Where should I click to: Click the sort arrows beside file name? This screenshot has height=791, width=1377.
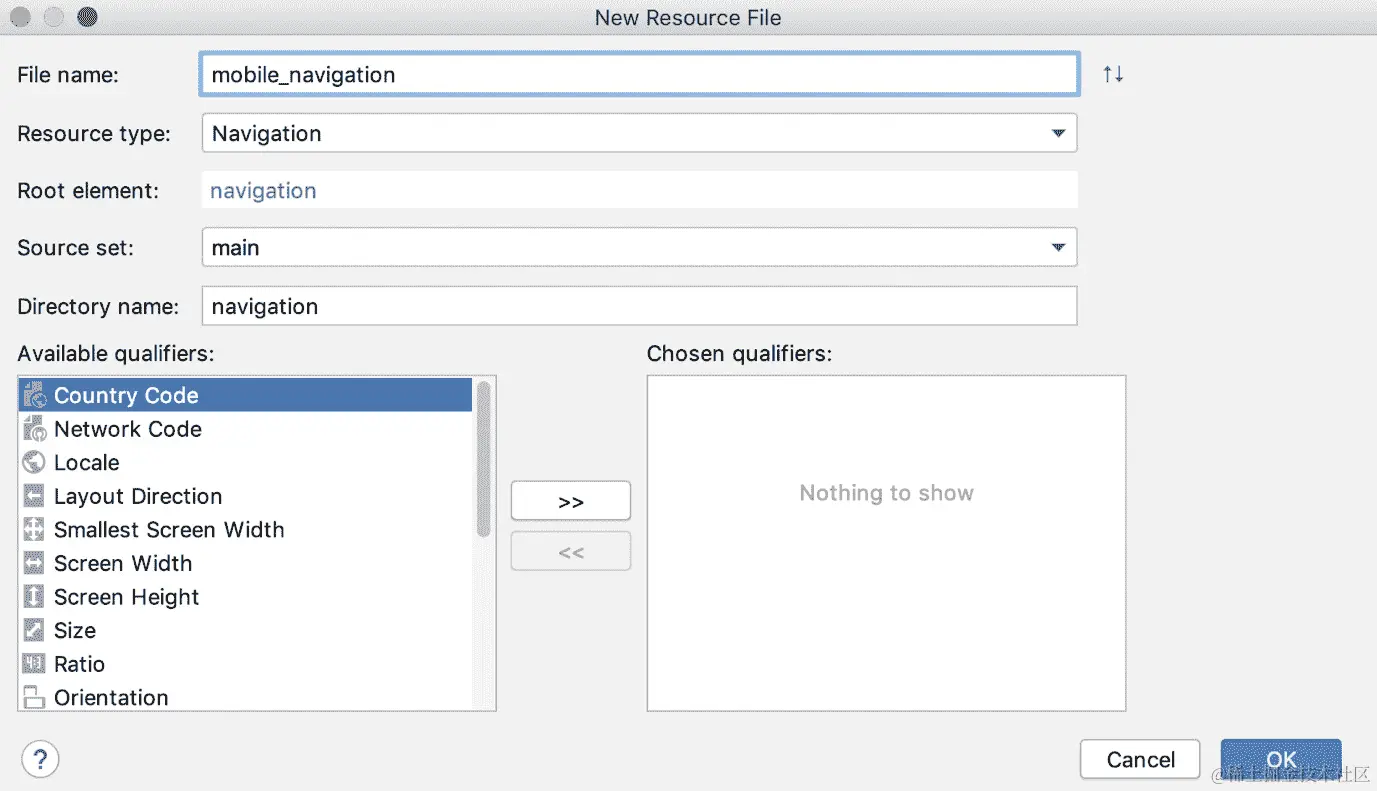1112,73
